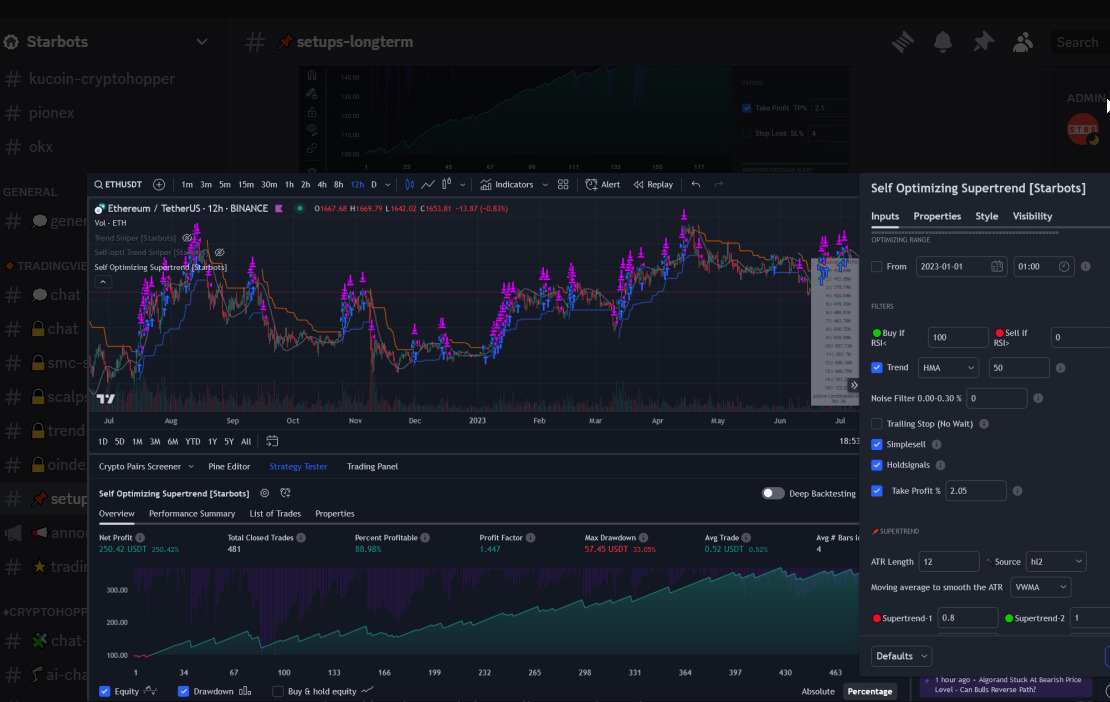Switch equity chart to Absolute

point(818,691)
